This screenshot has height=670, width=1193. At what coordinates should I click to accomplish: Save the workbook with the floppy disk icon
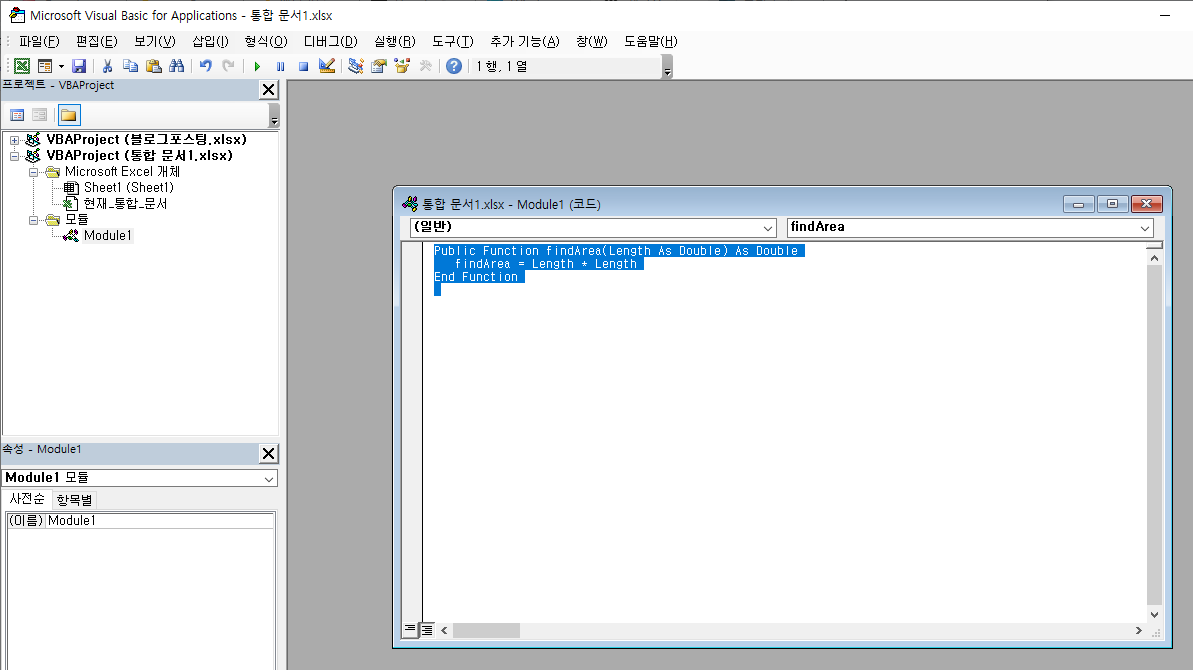click(78, 66)
